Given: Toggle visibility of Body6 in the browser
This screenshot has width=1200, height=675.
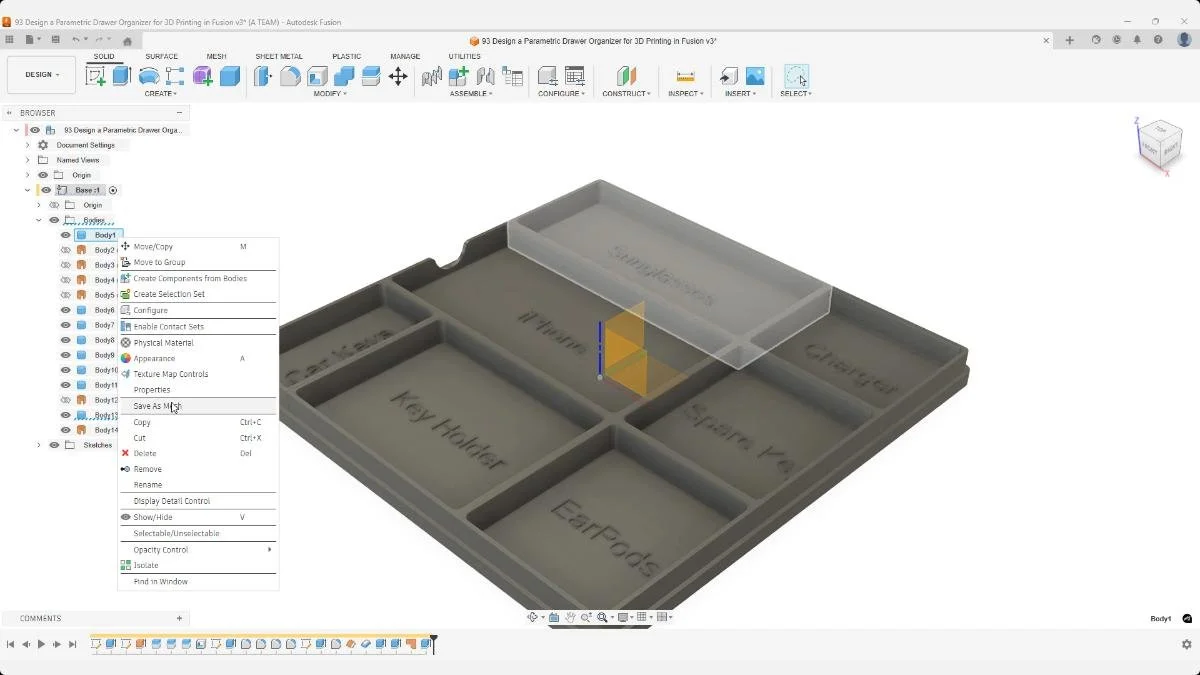Looking at the screenshot, I should 65,310.
